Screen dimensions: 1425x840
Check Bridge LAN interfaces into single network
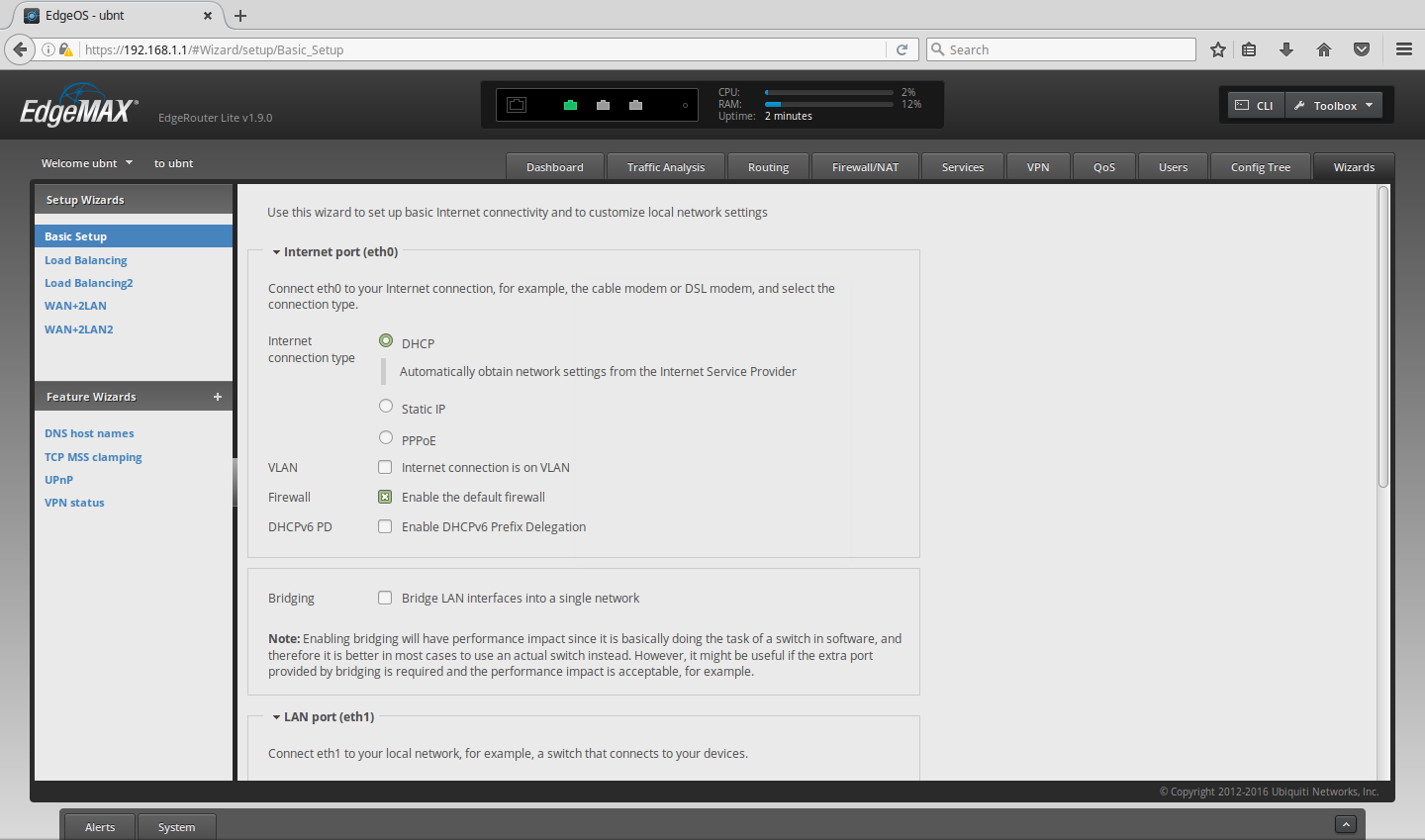385,598
